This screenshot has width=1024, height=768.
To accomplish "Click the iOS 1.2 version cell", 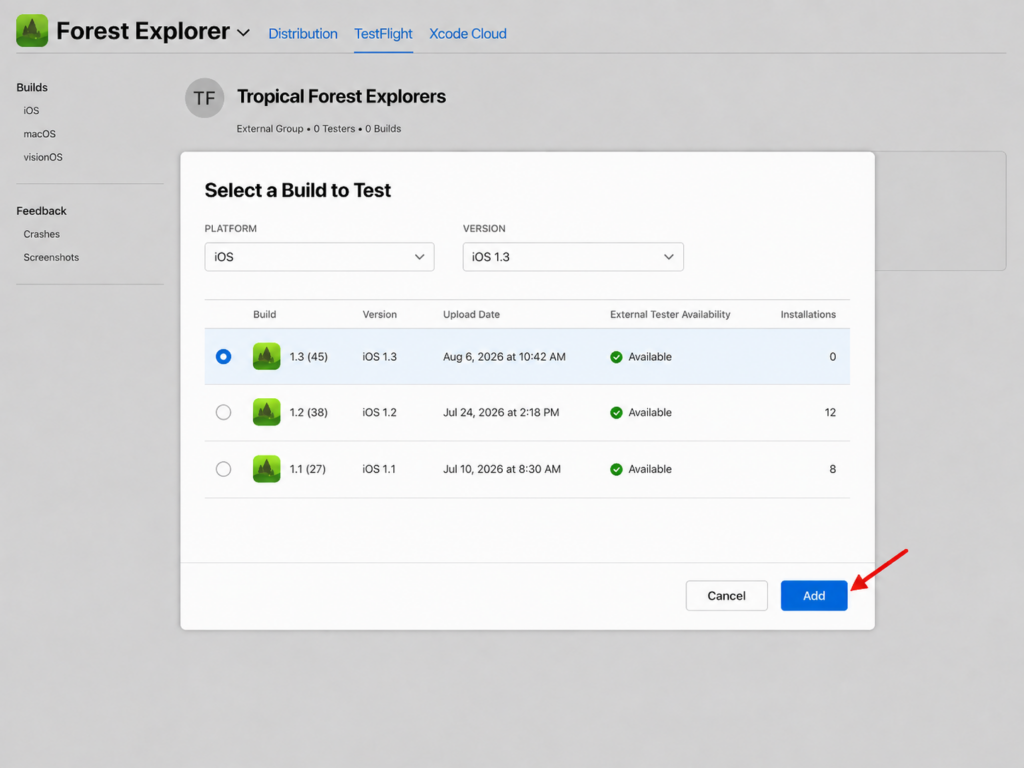I will tap(379, 412).
